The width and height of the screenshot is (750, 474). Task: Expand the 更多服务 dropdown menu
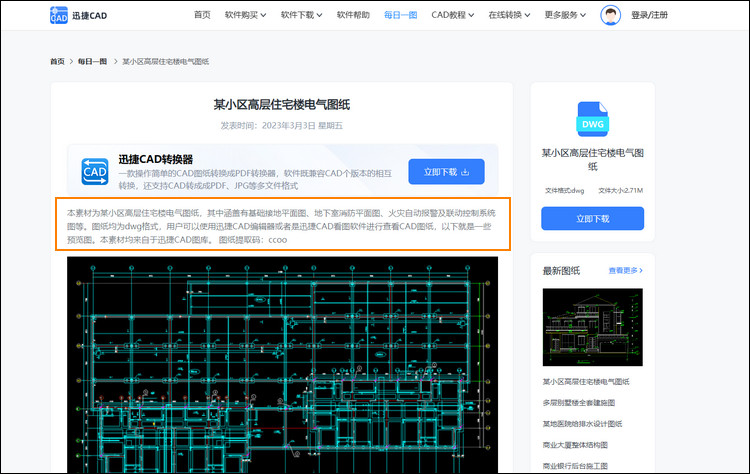(x=565, y=15)
